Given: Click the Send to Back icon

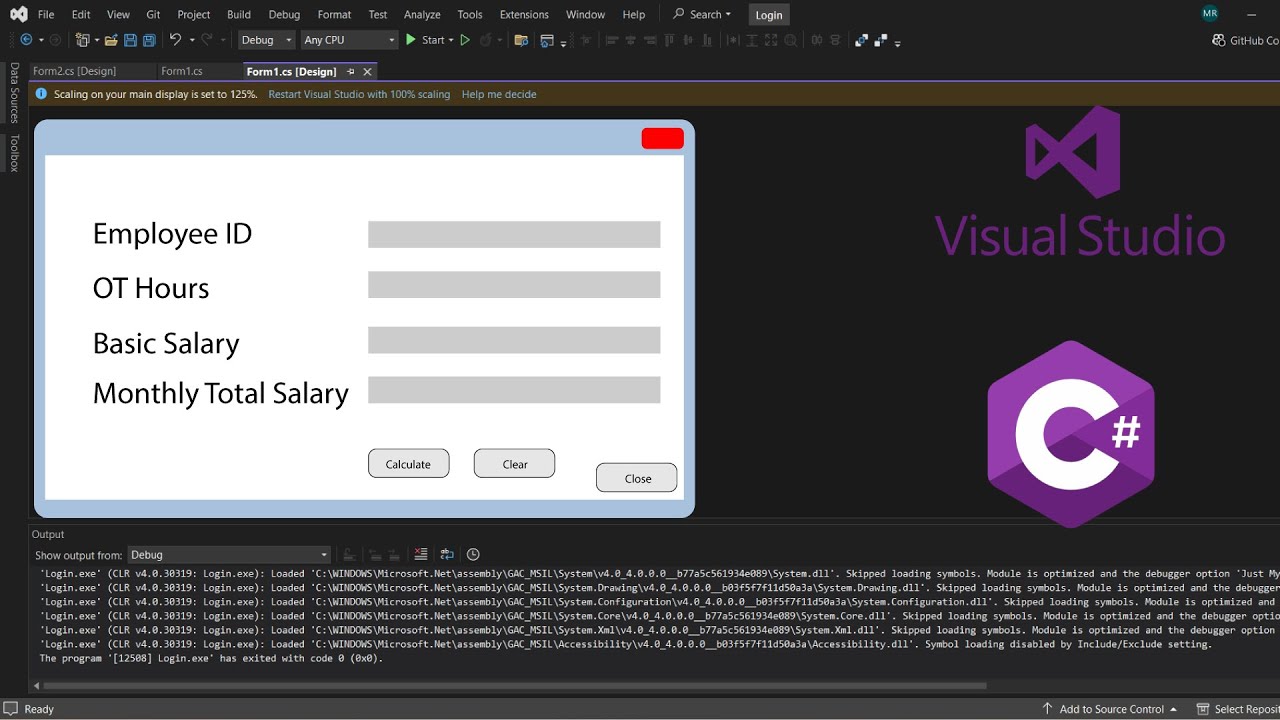Looking at the screenshot, I should coord(881,40).
